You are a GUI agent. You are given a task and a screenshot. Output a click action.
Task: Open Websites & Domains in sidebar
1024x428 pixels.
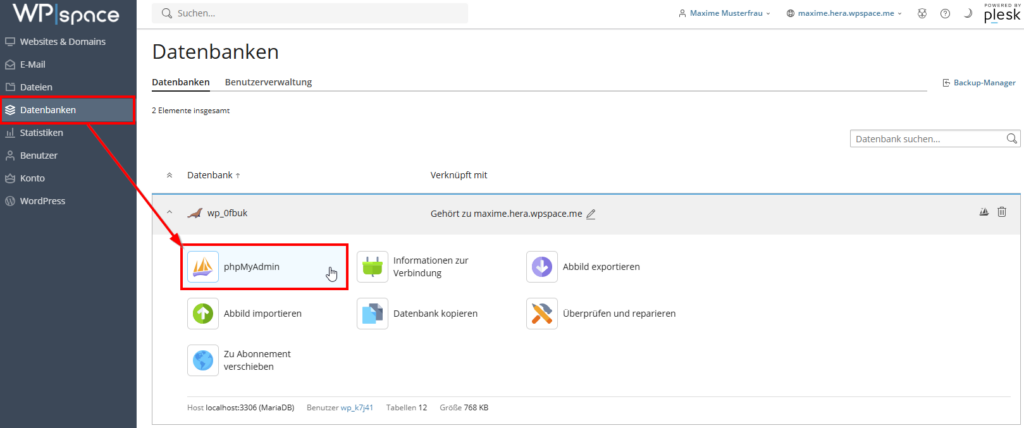coord(69,42)
